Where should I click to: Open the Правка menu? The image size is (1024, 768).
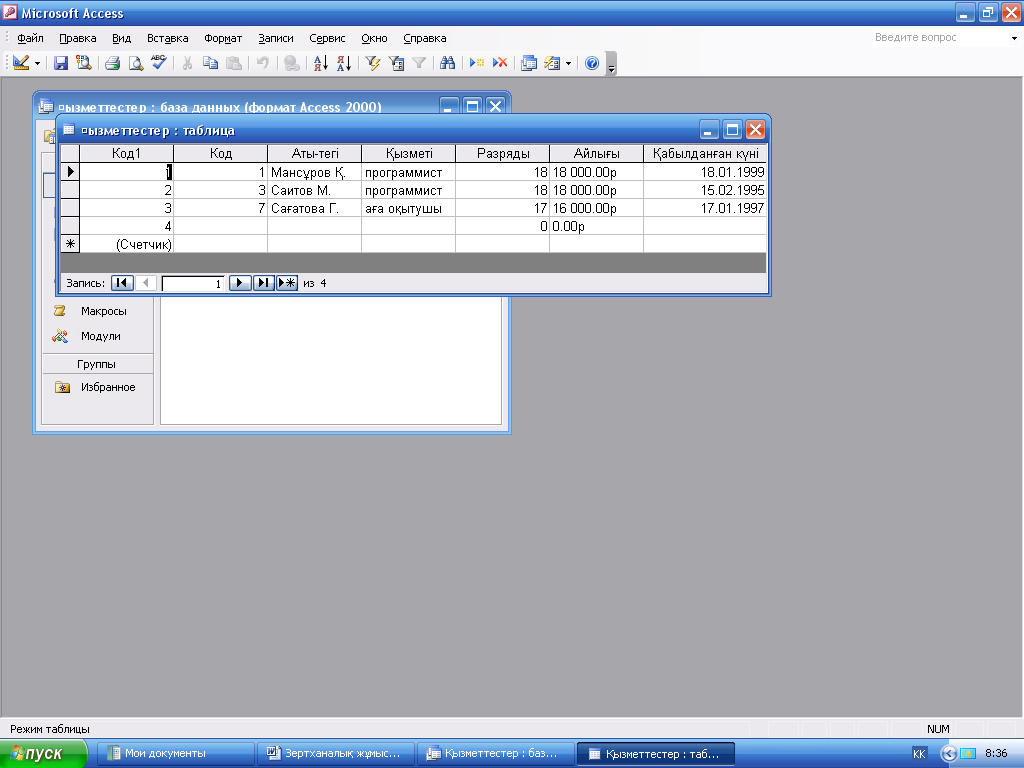pos(78,38)
